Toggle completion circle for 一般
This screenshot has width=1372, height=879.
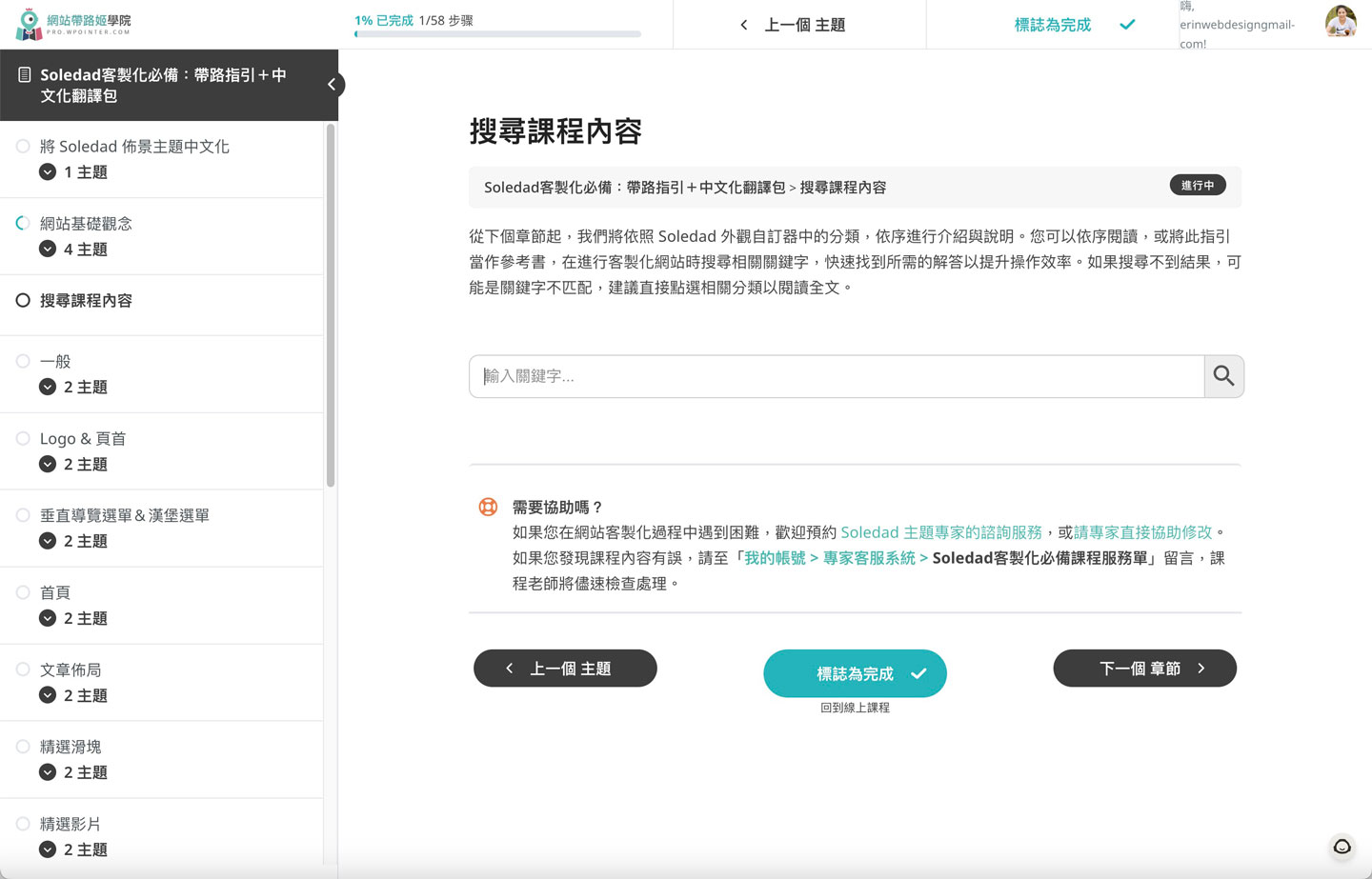[23, 362]
